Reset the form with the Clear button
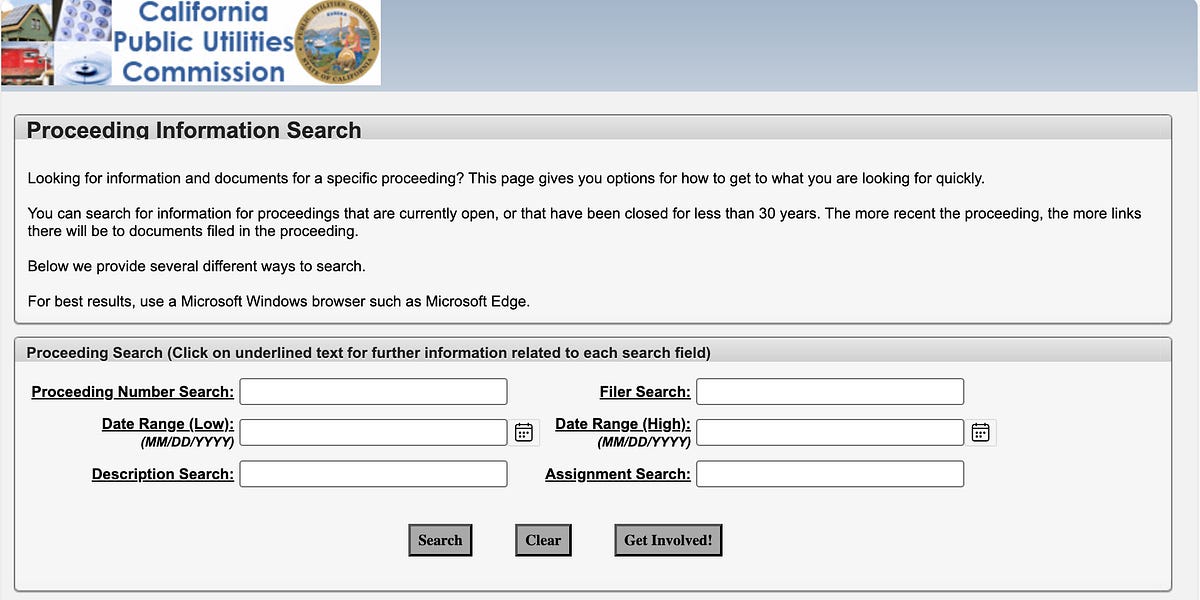The width and height of the screenshot is (1200, 600). 543,540
